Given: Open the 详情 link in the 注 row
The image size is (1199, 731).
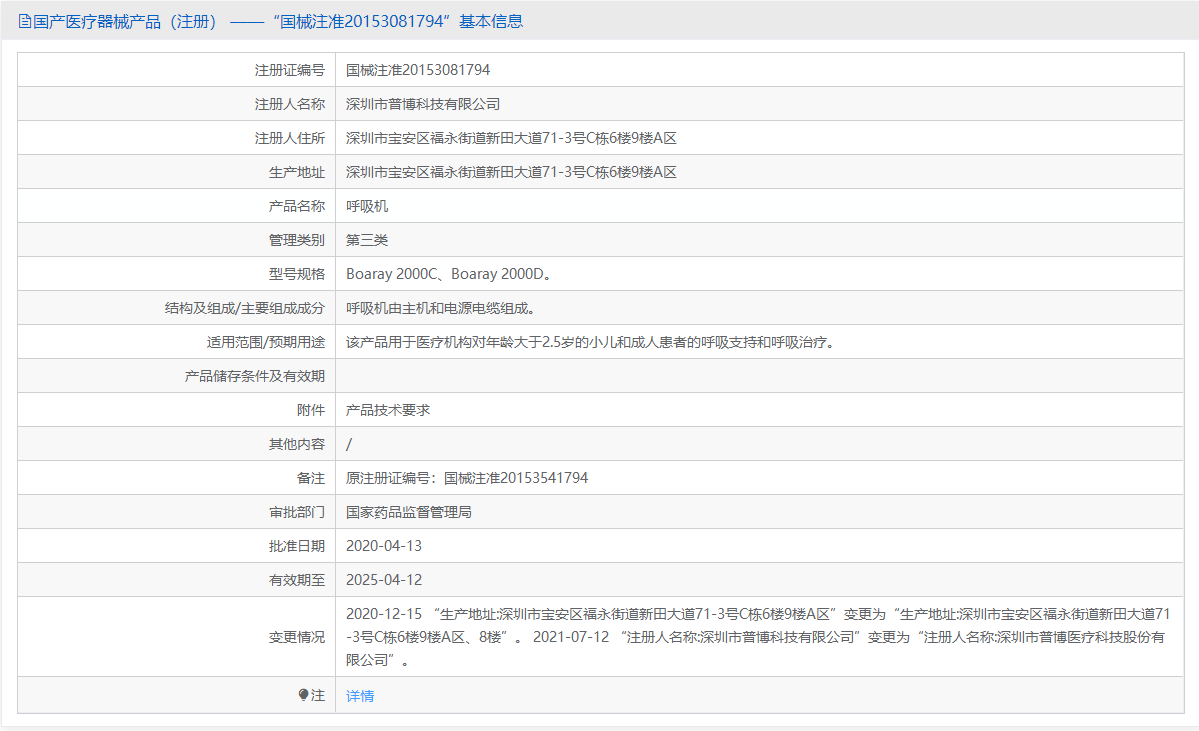Looking at the screenshot, I should 359,695.
